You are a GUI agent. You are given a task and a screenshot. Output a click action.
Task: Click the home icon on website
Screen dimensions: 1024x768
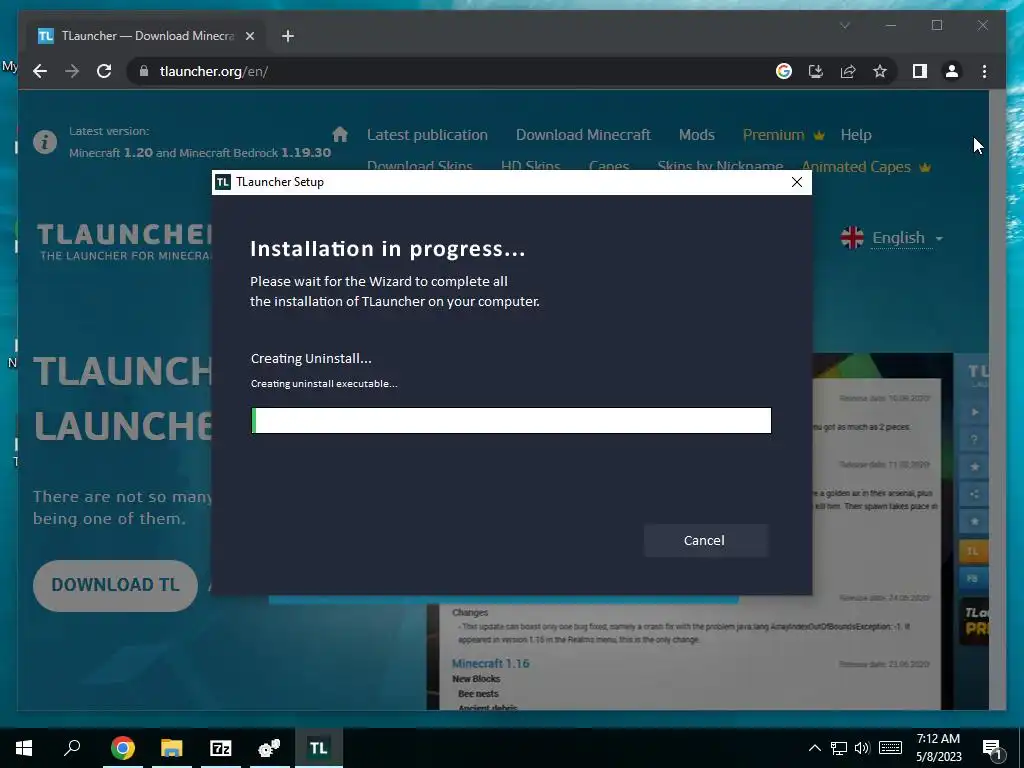tap(340, 135)
